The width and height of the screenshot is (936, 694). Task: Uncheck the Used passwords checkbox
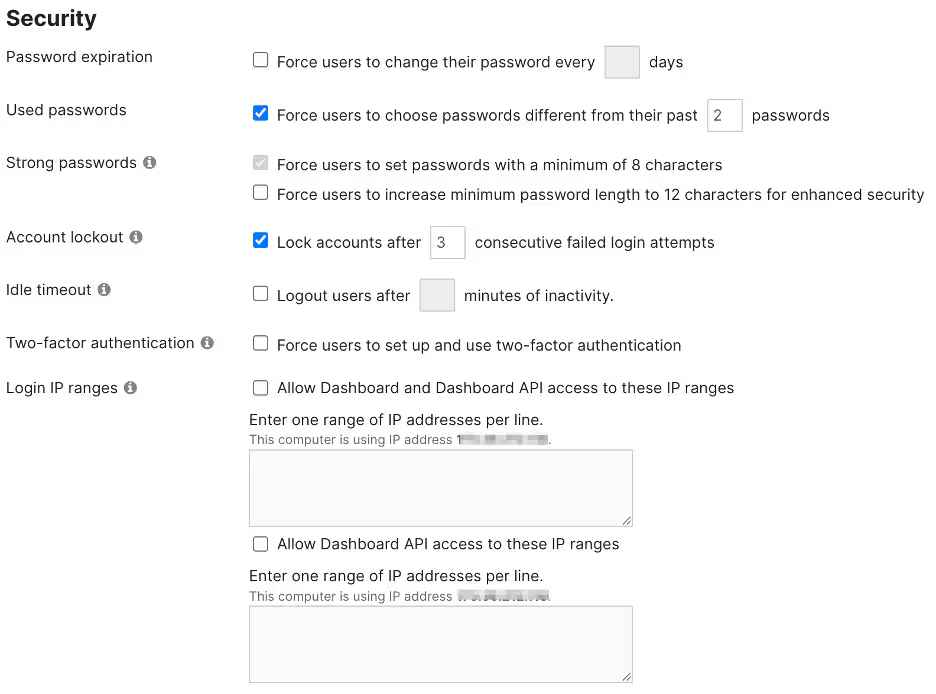pos(260,113)
